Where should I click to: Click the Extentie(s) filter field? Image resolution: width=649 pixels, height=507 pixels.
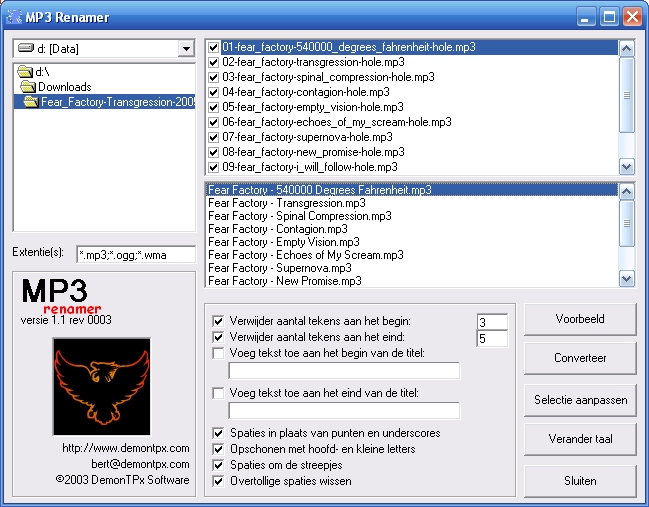coord(136,255)
